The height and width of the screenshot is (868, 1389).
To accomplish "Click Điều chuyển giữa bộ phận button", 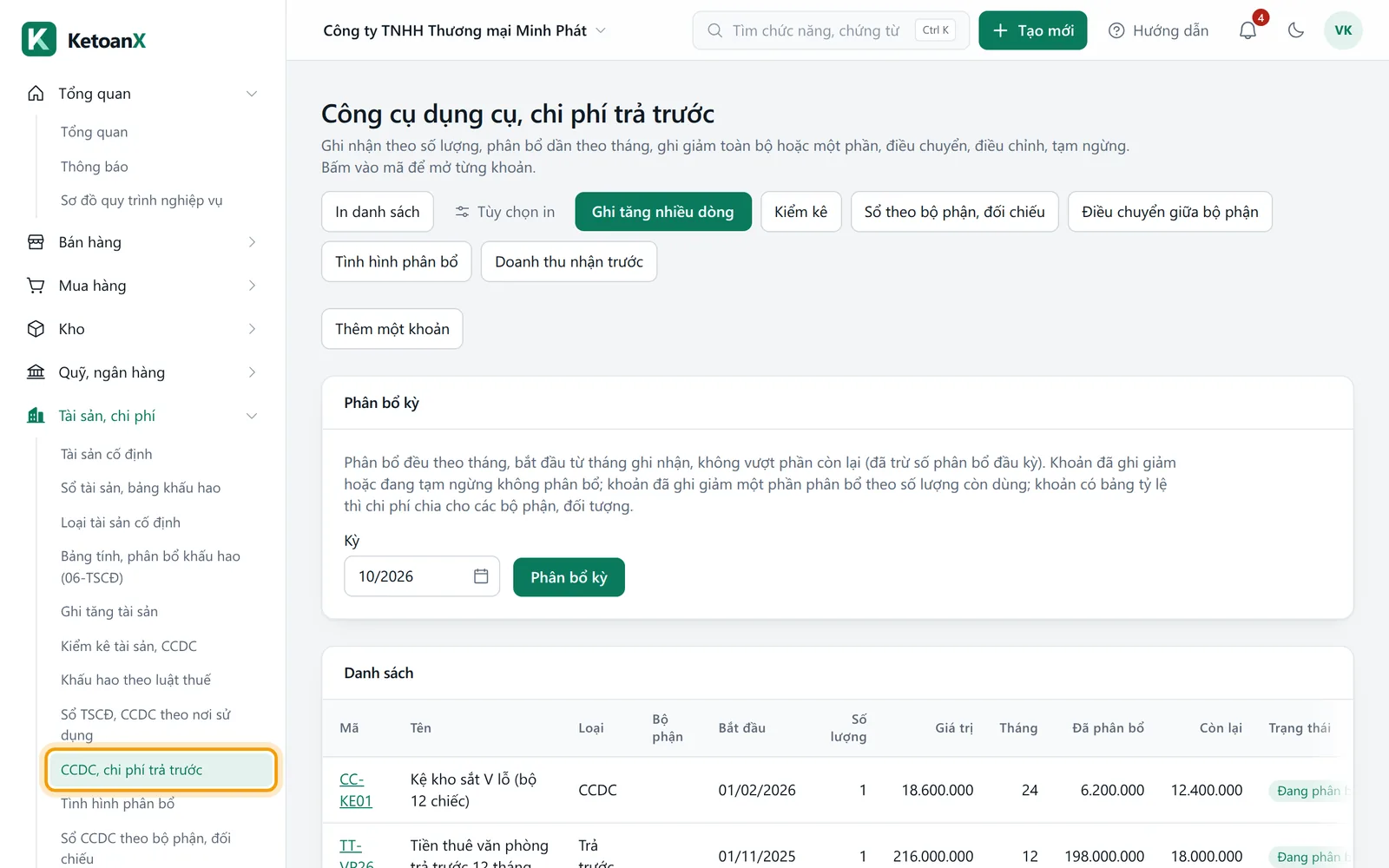I will point(1170,212).
